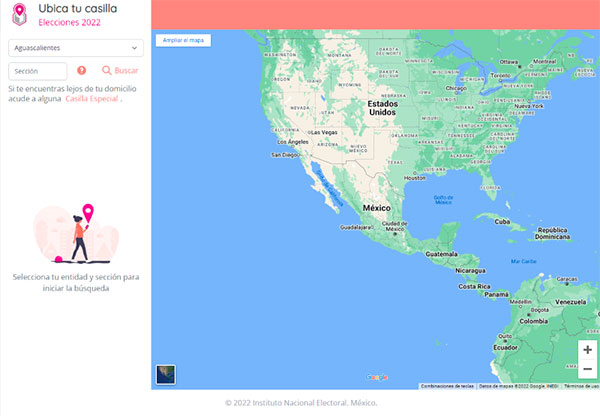Image resolution: width=600 pixels, height=416 pixels.
Task: Click the Google logo on the map
Action: [x=377, y=378]
